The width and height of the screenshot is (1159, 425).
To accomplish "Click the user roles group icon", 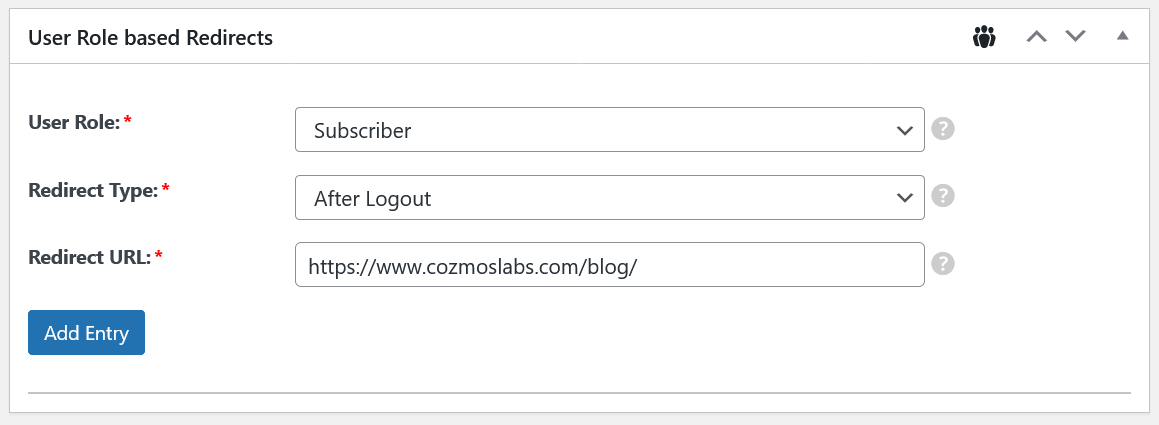I will coord(984,38).
